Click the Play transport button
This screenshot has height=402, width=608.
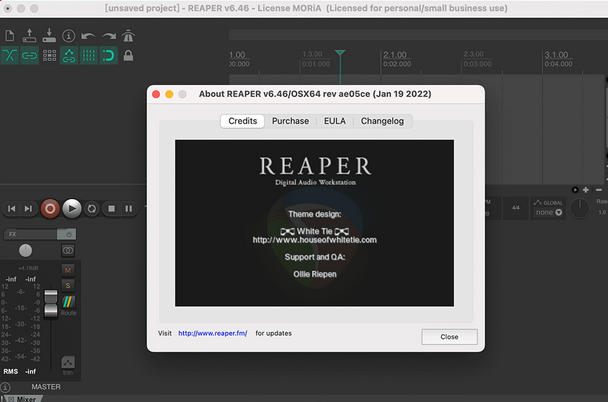[x=72, y=209]
